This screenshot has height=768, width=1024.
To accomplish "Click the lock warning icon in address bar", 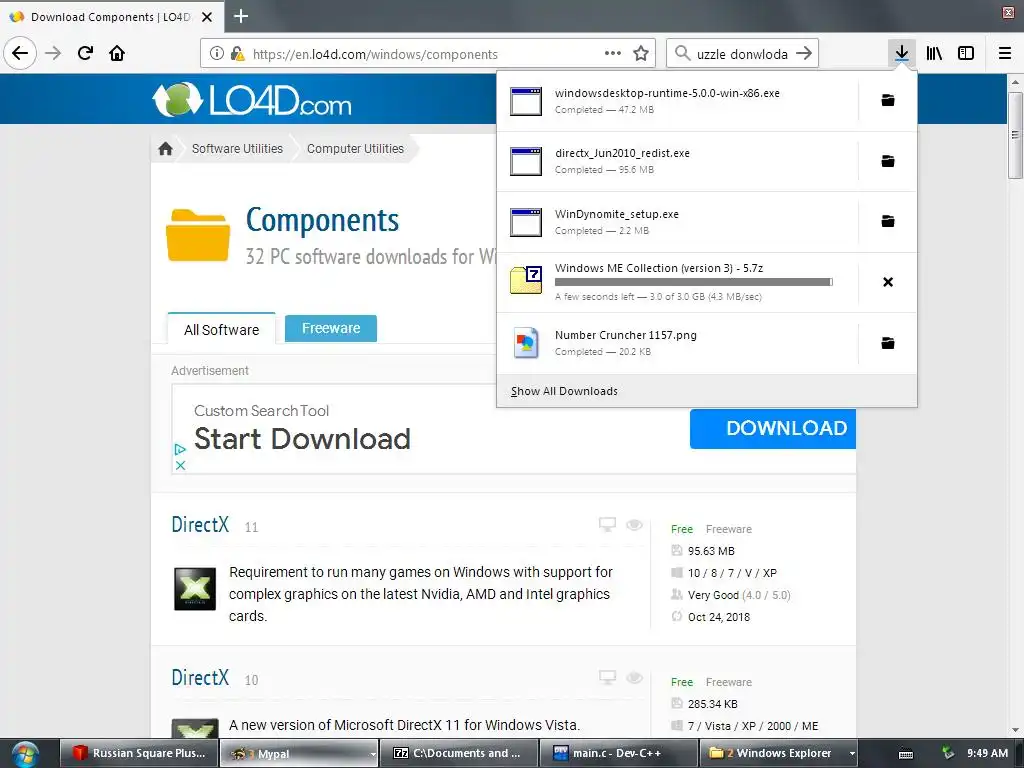I will tap(237, 54).
